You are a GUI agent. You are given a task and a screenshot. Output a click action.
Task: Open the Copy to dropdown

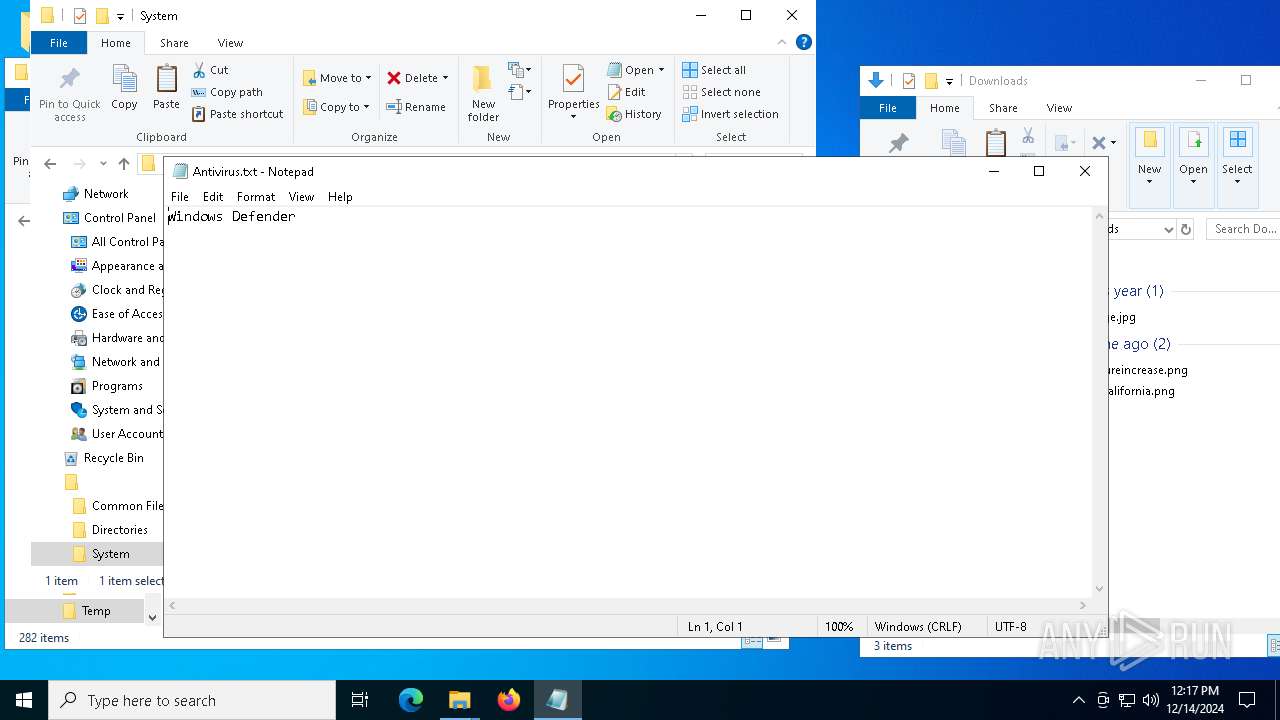[x=337, y=107]
